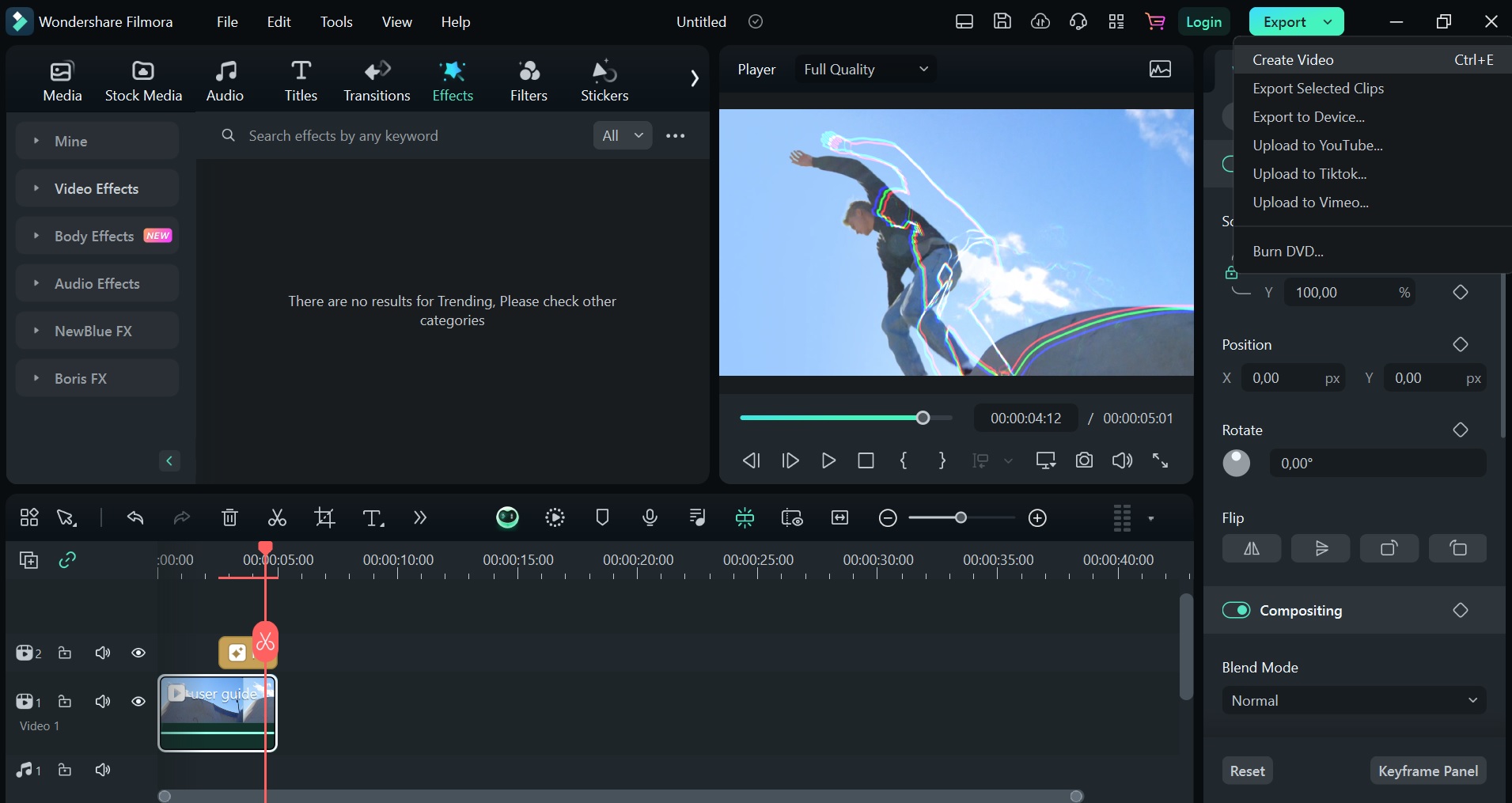Expand the NewBlue FX category
The image size is (1512, 803).
point(97,331)
